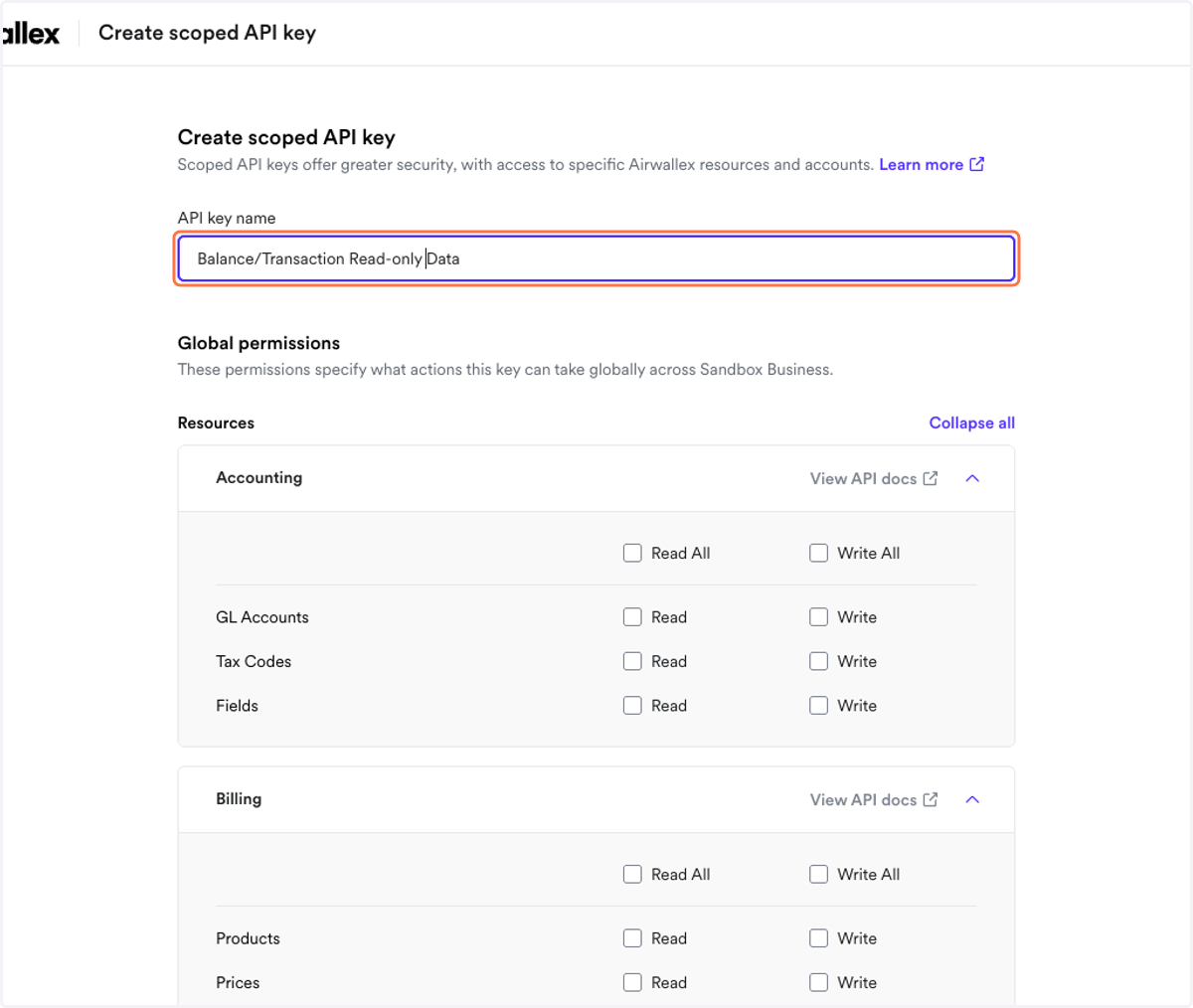Enable Billing Read All checkbox

(x=632, y=874)
